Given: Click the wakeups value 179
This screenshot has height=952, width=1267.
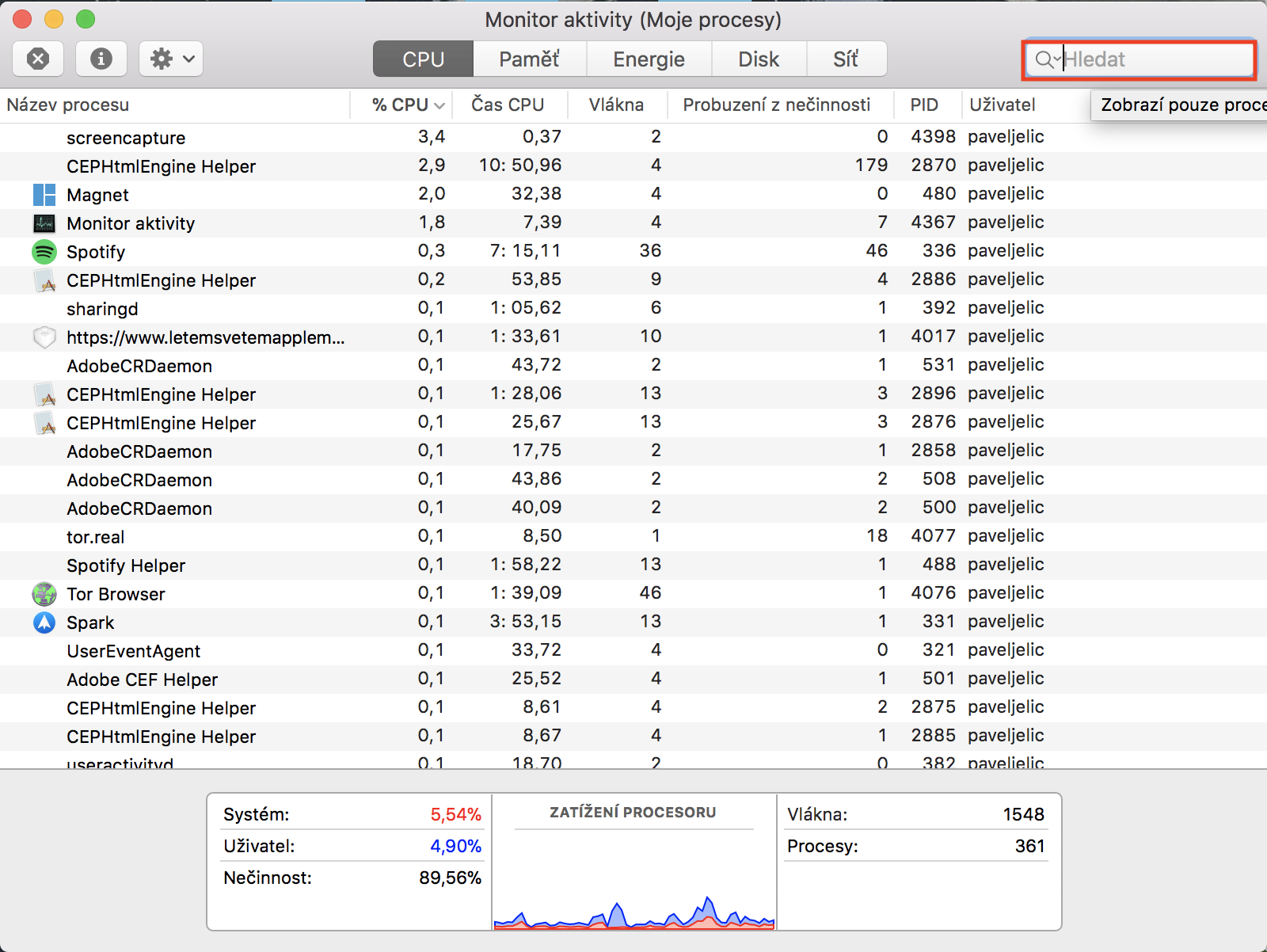Looking at the screenshot, I should pos(871,165).
